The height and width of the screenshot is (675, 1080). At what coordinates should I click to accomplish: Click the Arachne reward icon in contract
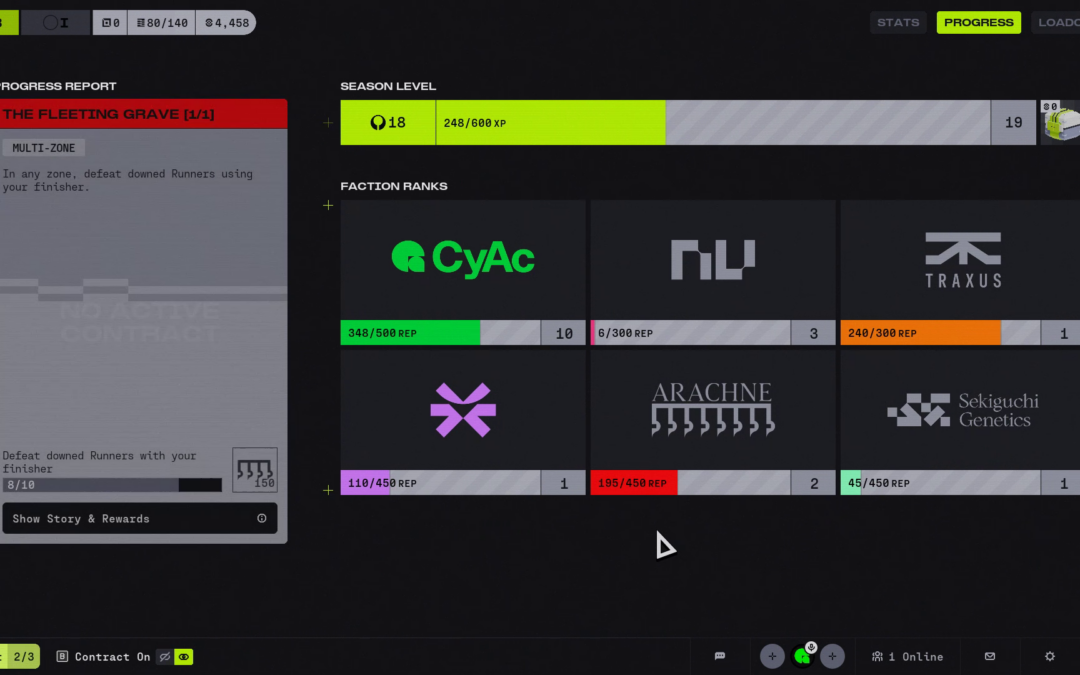255,470
